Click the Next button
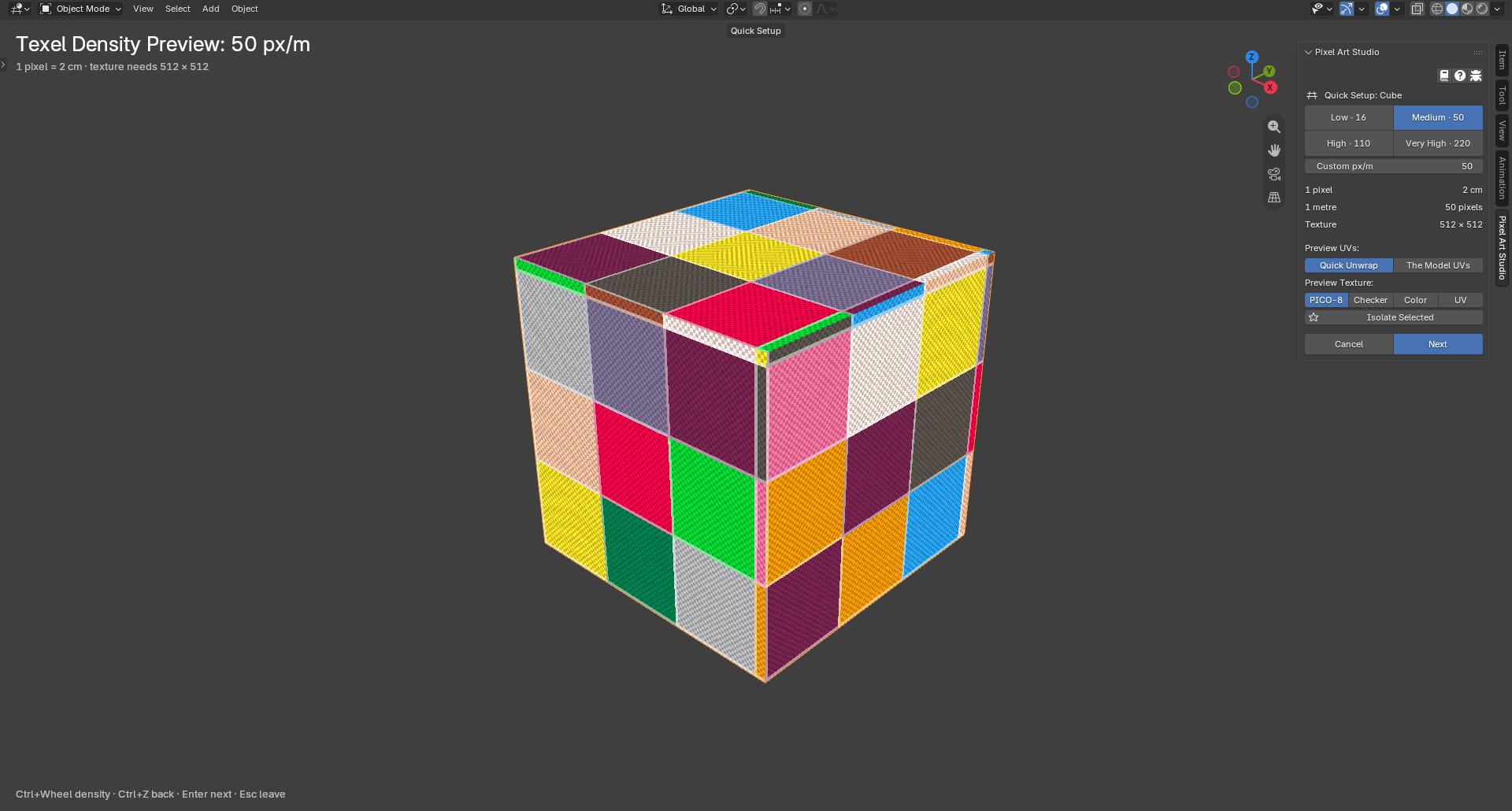 click(1438, 344)
